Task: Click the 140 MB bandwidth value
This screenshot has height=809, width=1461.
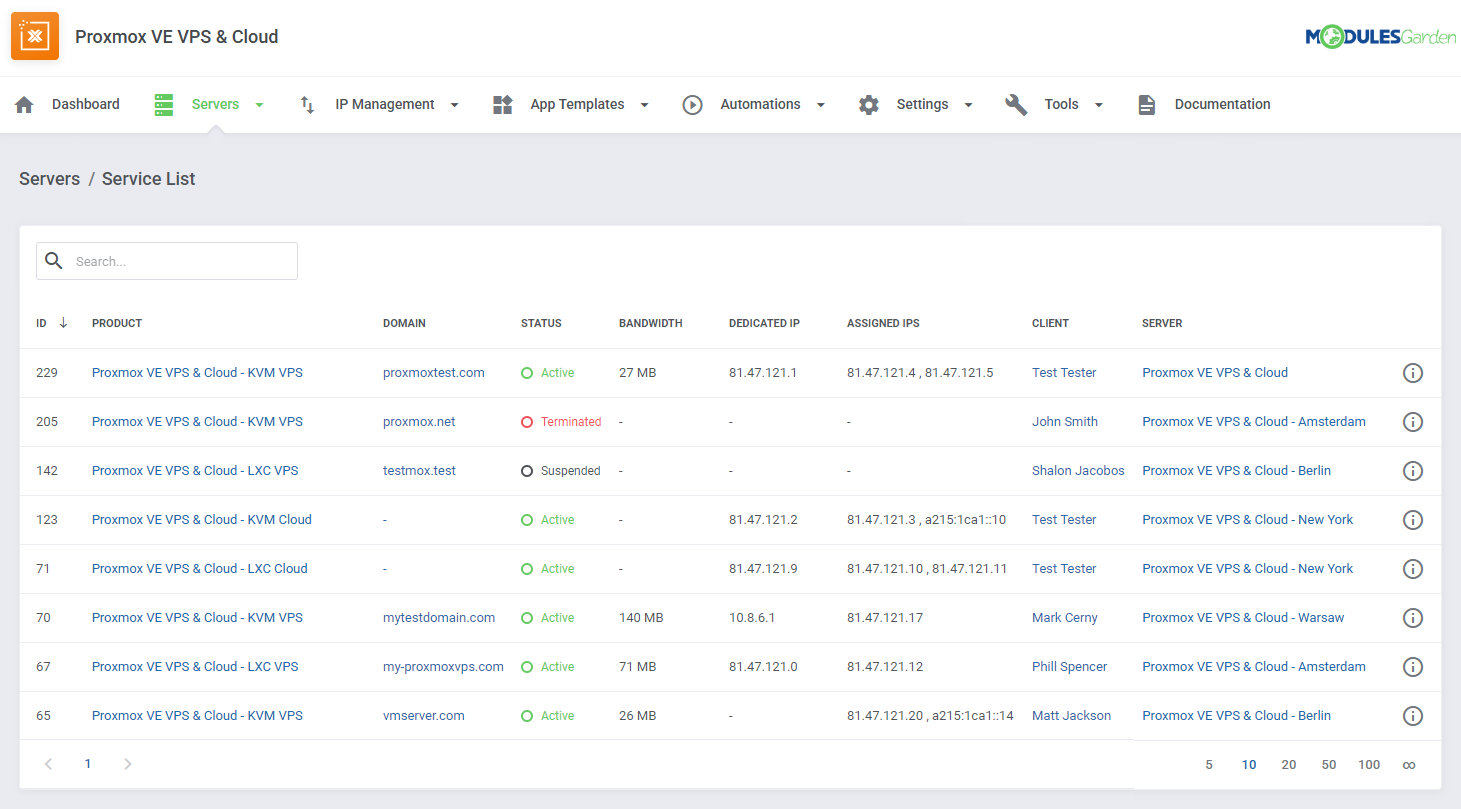Action: 641,618
